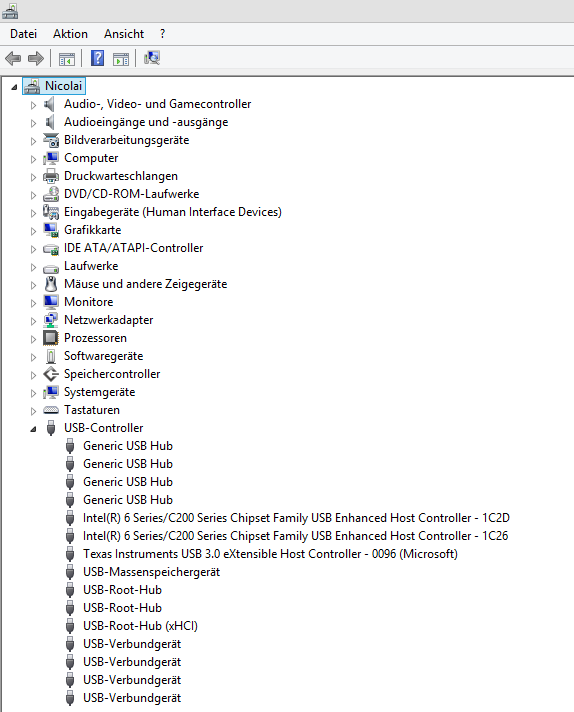574x712 pixels.
Task: Select the Speichercontroller category label
Action: (112, 374)
